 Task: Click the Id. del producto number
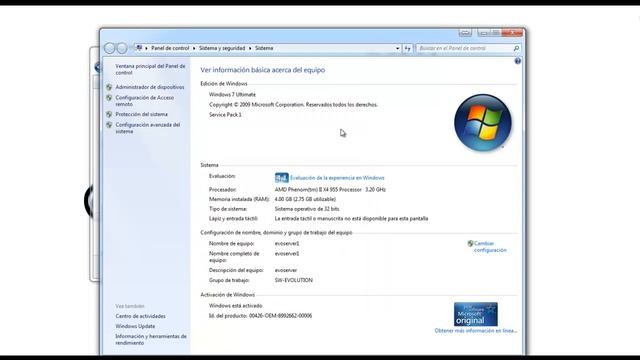click(280, 316)
